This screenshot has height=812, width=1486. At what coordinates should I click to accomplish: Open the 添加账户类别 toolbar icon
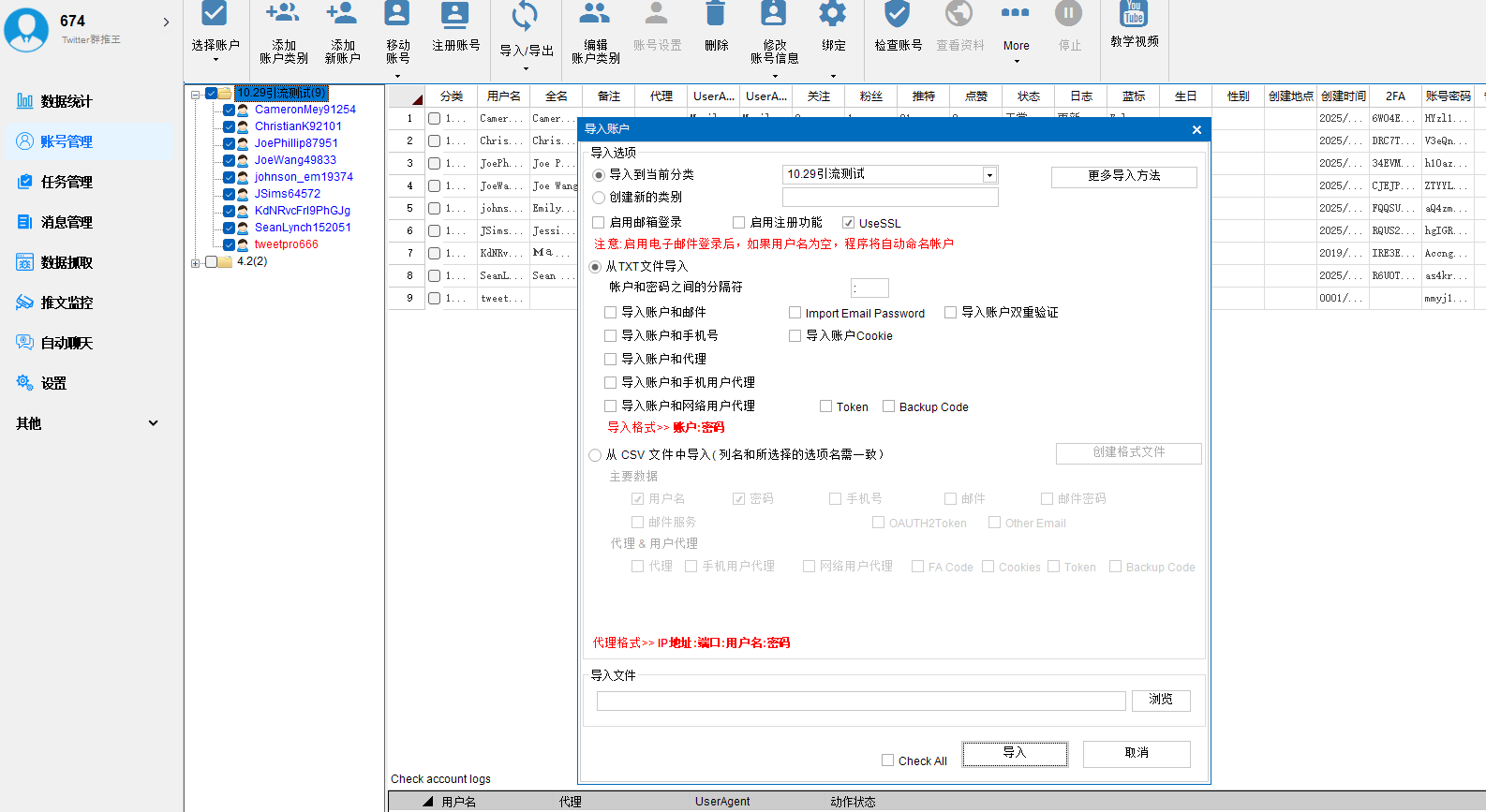(283, 13)
